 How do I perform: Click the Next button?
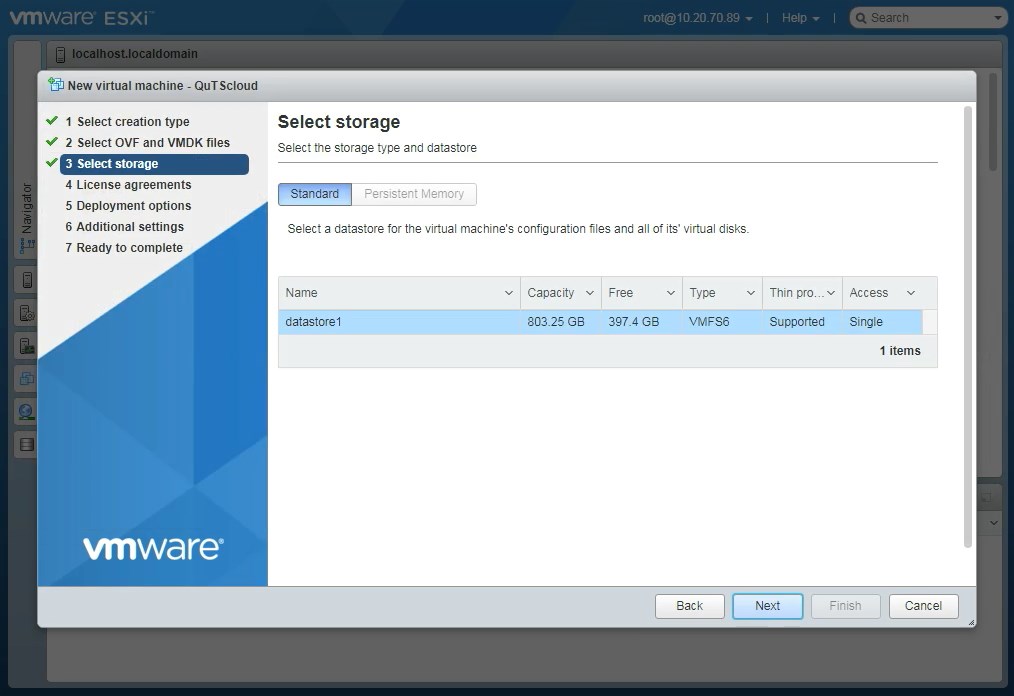tap(768, 606)
